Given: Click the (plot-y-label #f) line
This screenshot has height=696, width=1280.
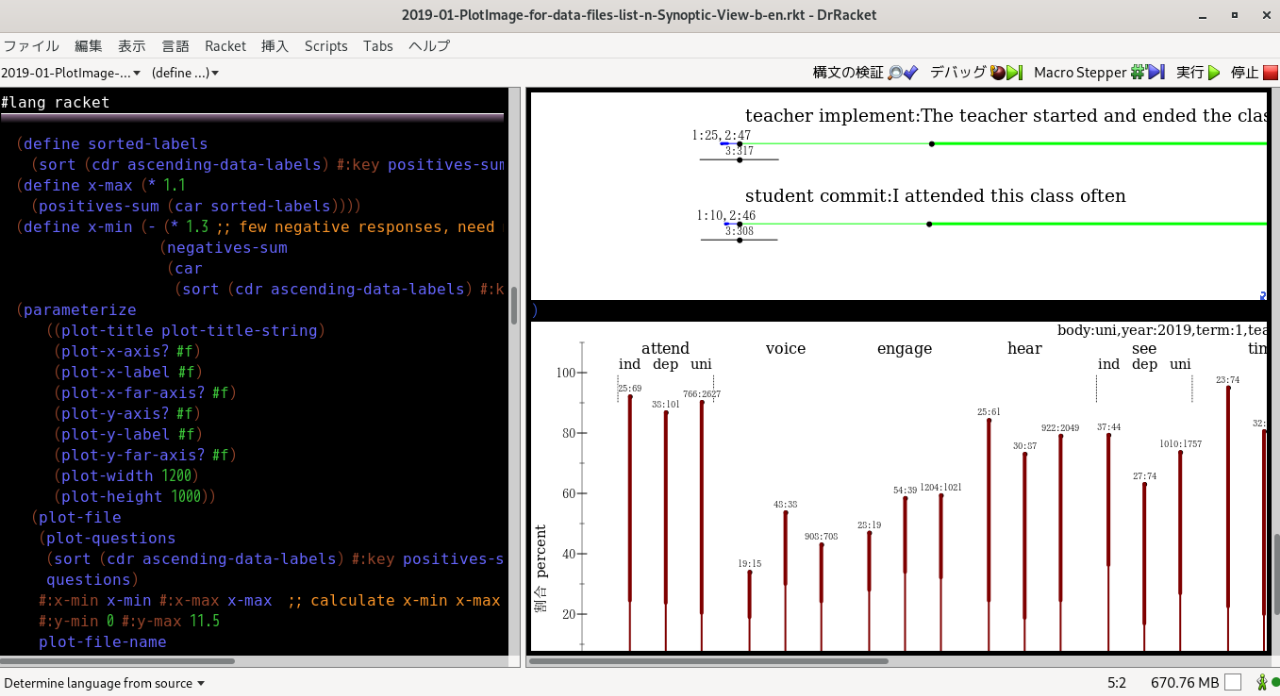Looking at the screenshot, I should (x=127, y=434).
